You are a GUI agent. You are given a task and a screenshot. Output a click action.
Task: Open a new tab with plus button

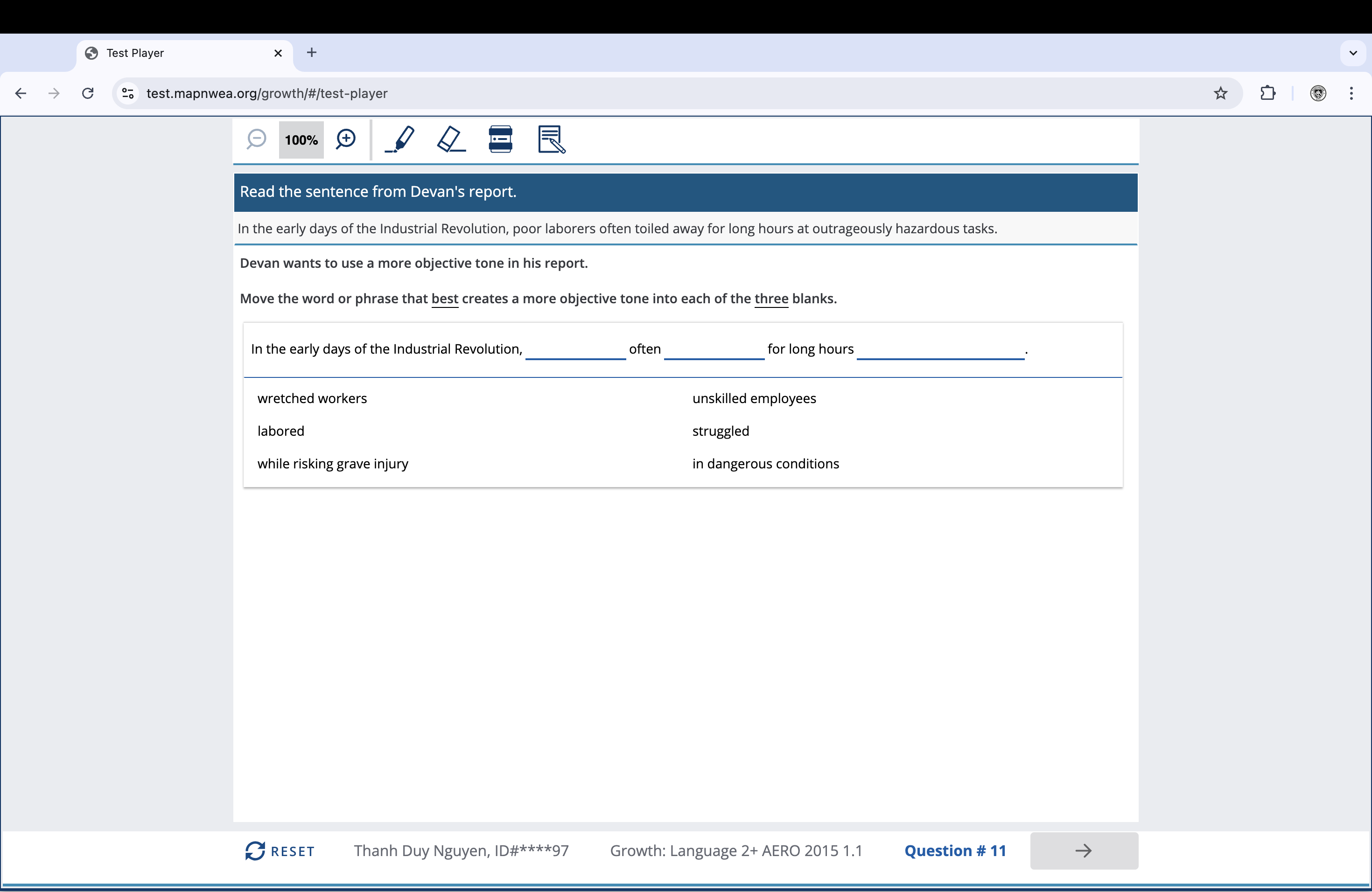coord(312,52)
